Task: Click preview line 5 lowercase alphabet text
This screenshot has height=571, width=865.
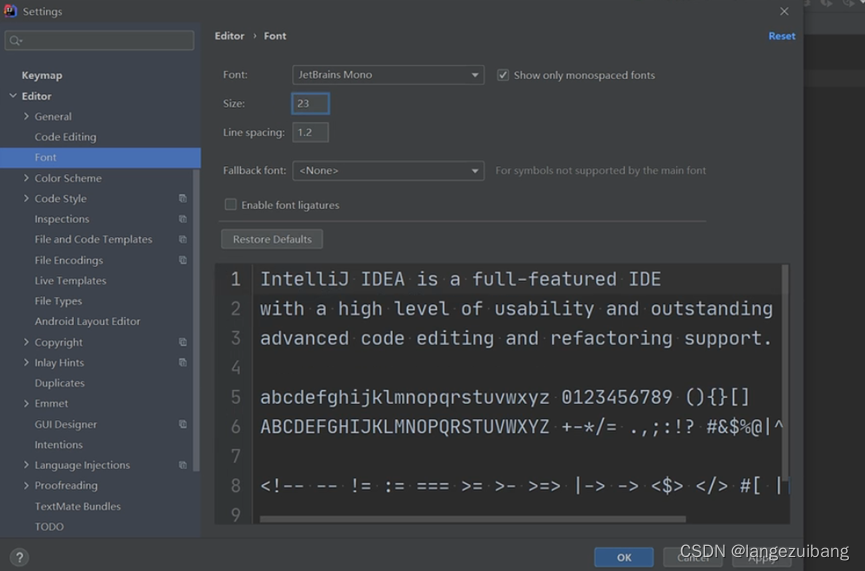Action: pyautogui.click(x=404, y=397)
